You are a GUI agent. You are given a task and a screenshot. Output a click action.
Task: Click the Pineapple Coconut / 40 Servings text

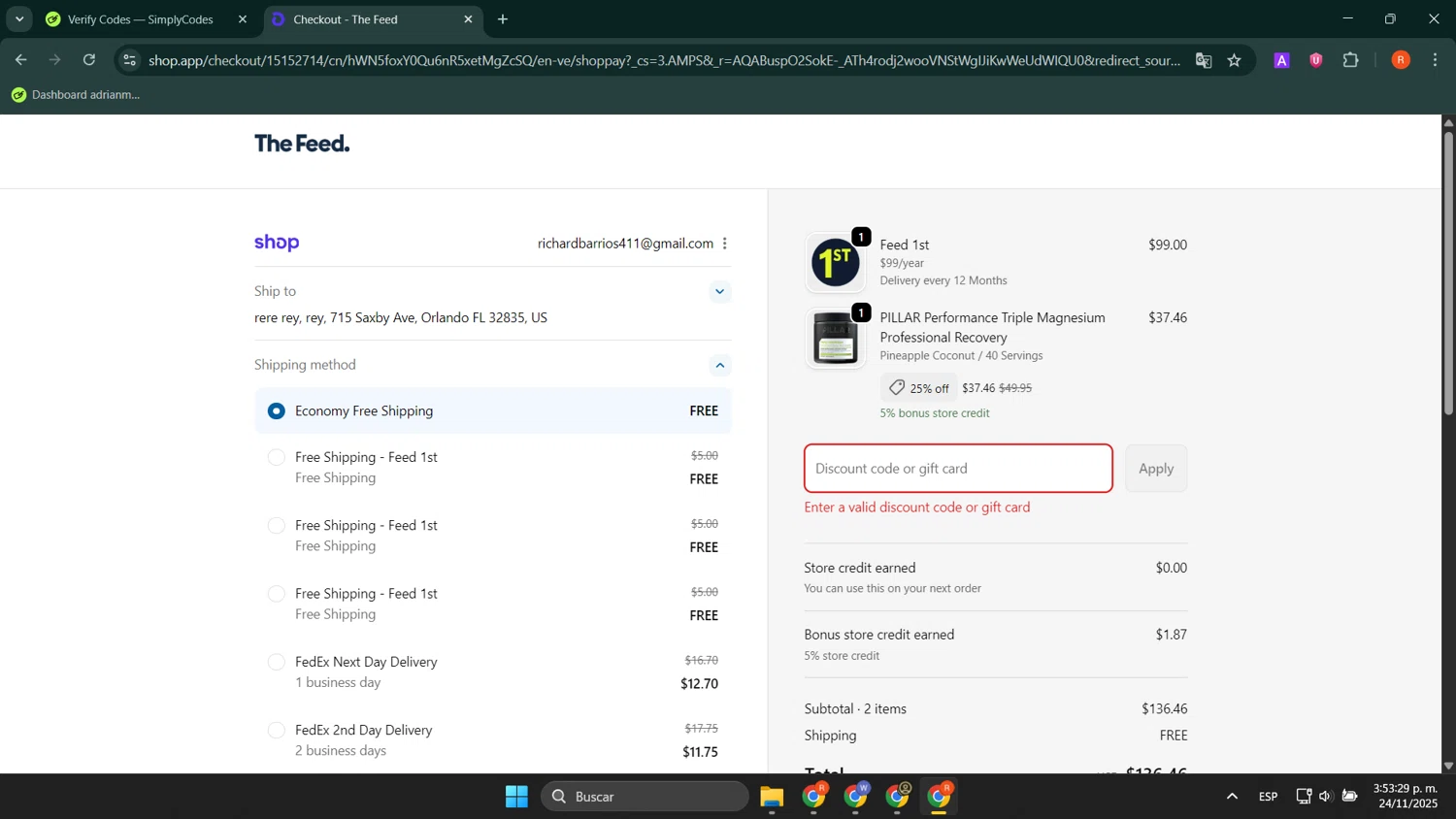[x=961, y=356]
